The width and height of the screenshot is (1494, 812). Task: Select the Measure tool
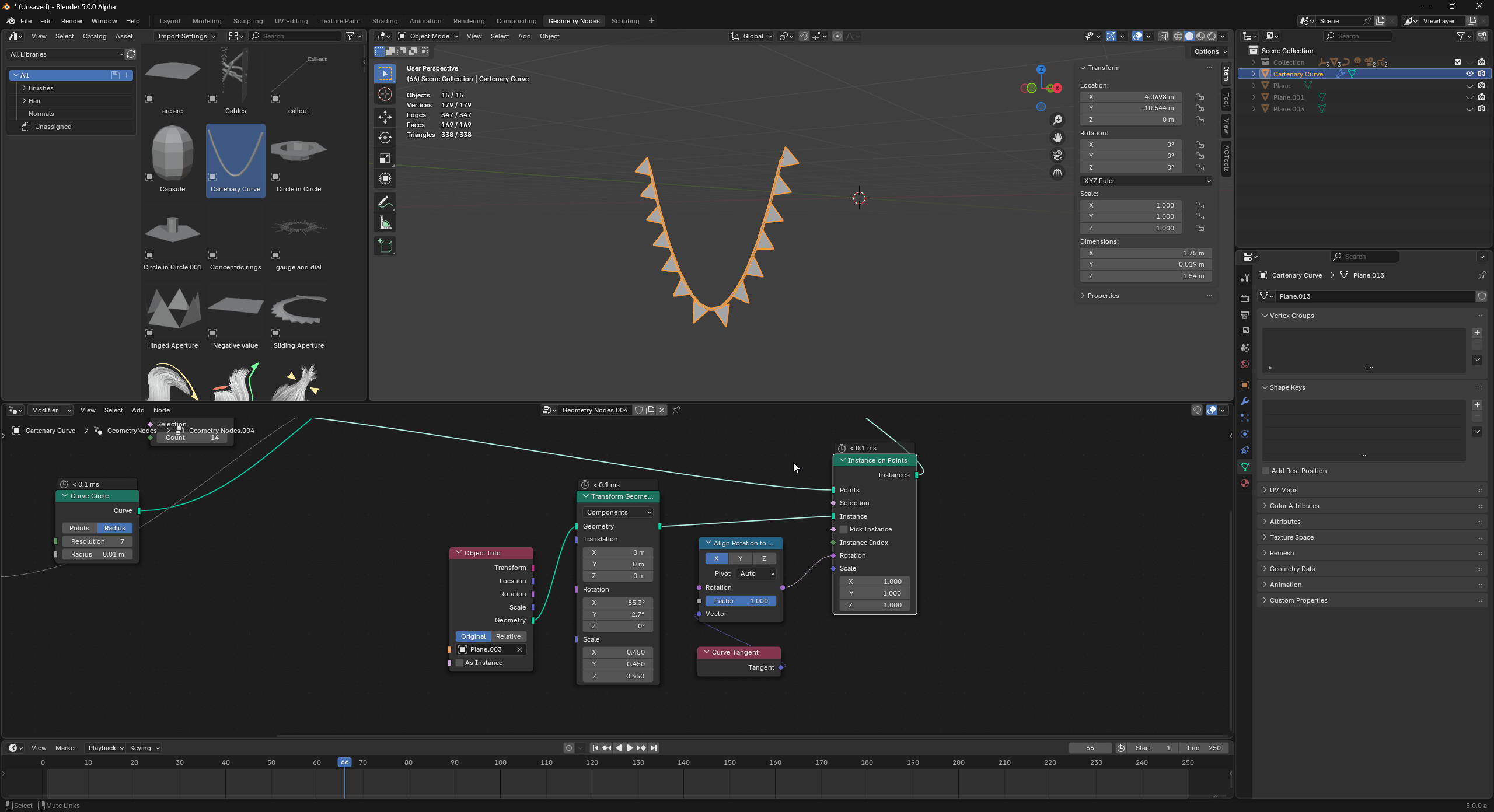coord(385,223)
